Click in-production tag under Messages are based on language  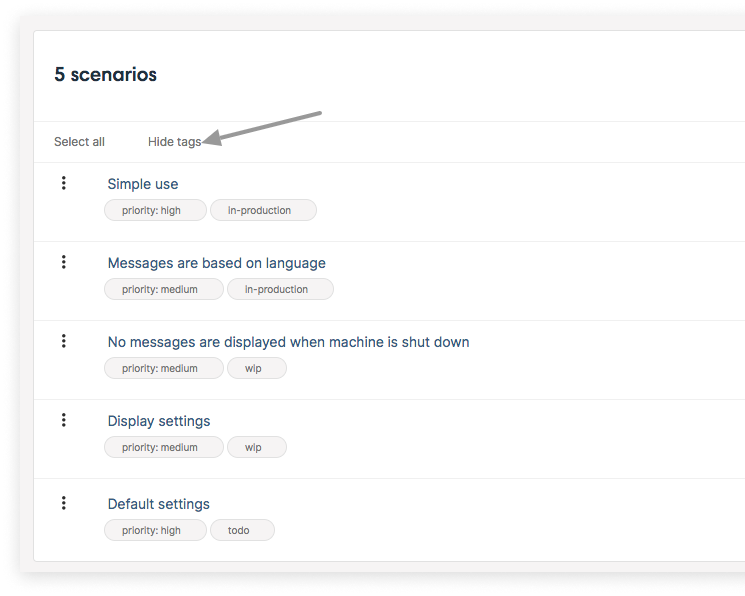point(280,289)
